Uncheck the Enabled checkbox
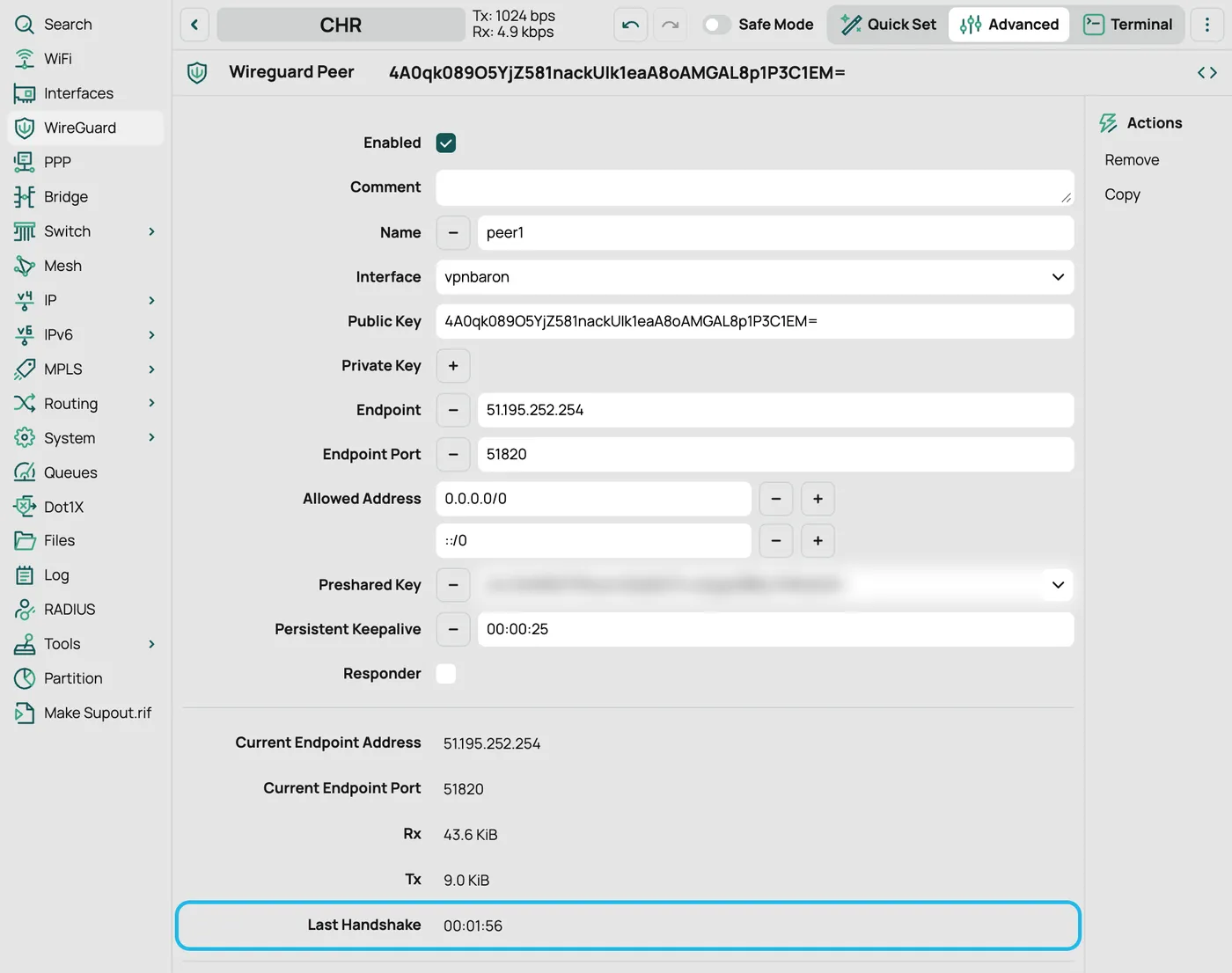Viewport: 1232px width, 973px height. (446, 143)
